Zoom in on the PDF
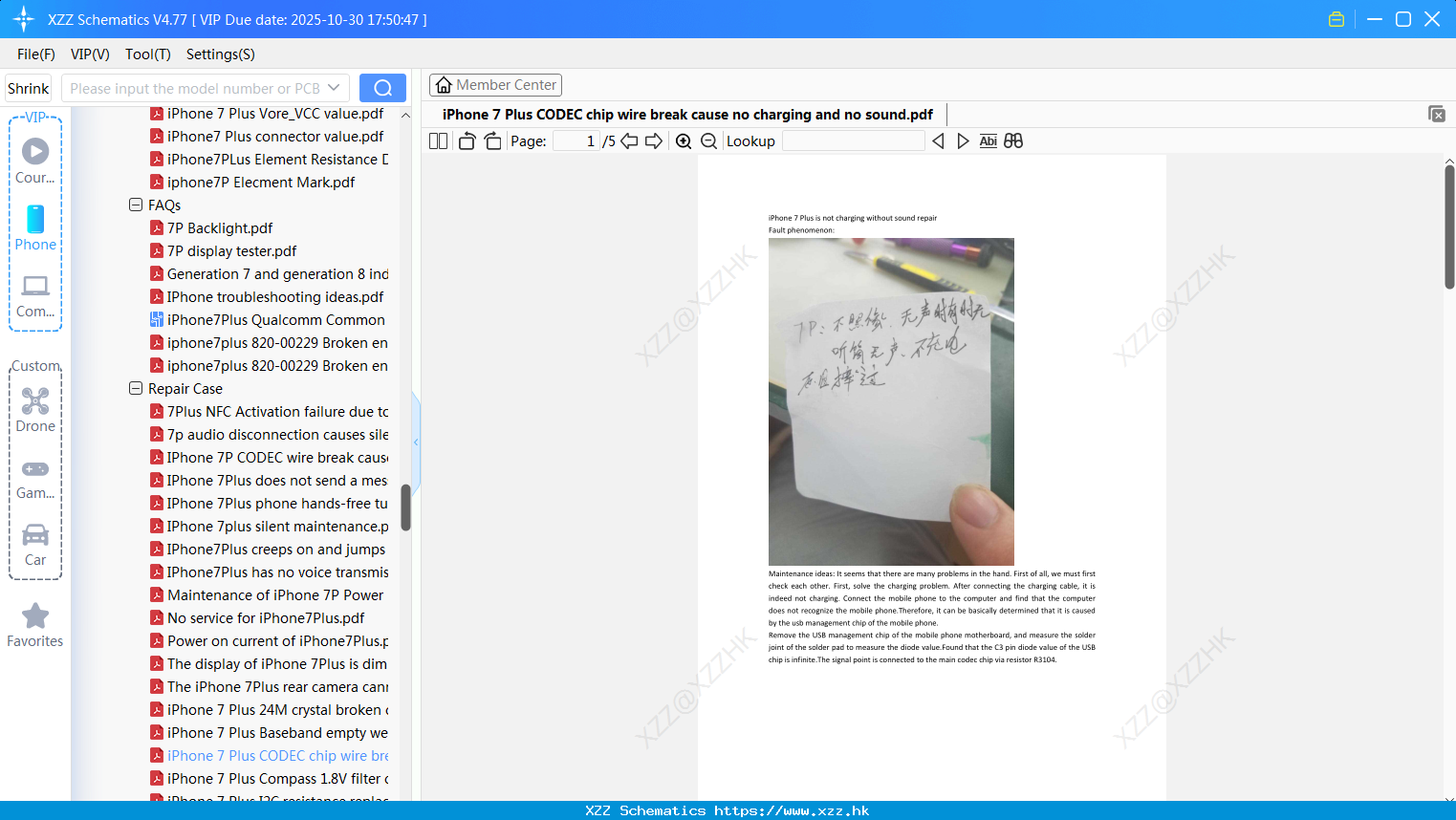The image size is (1456, 820). point(684,141)
